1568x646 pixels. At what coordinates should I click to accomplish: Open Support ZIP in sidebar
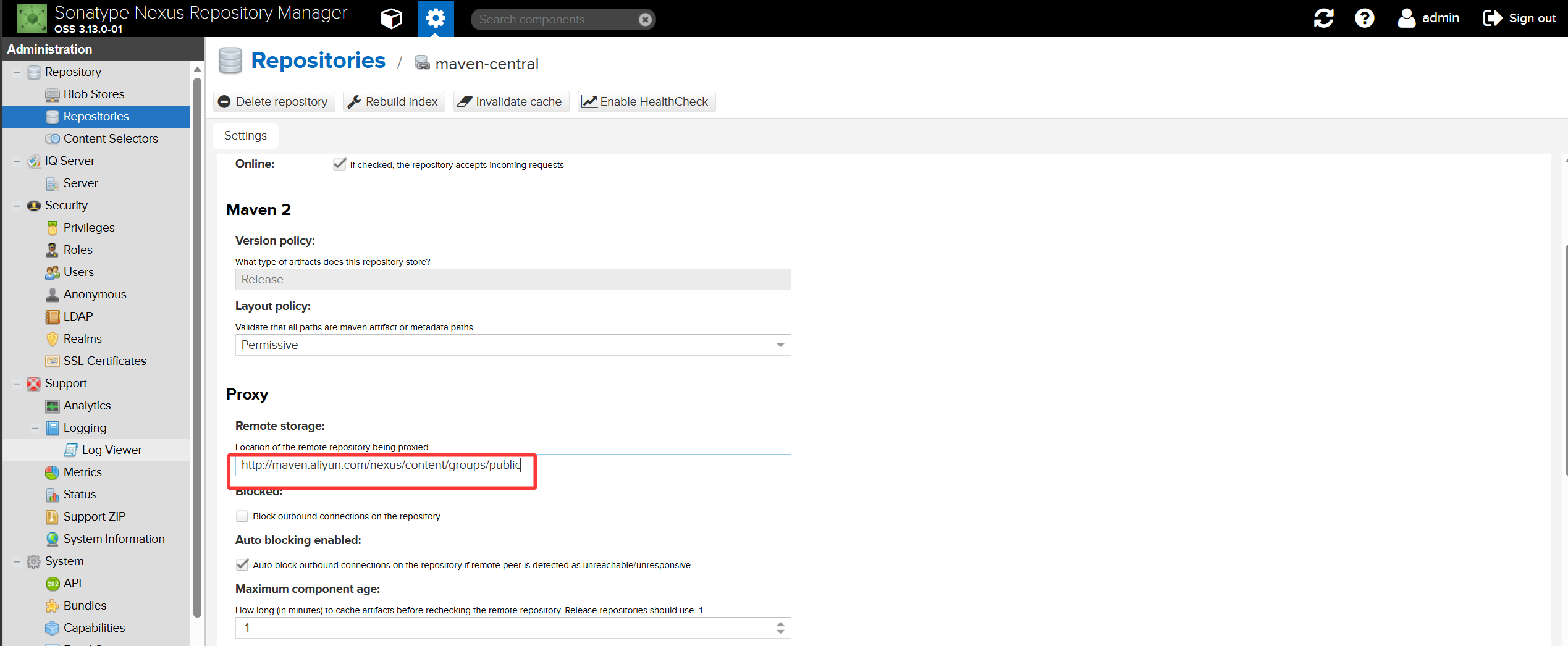(x=95, y=516)
